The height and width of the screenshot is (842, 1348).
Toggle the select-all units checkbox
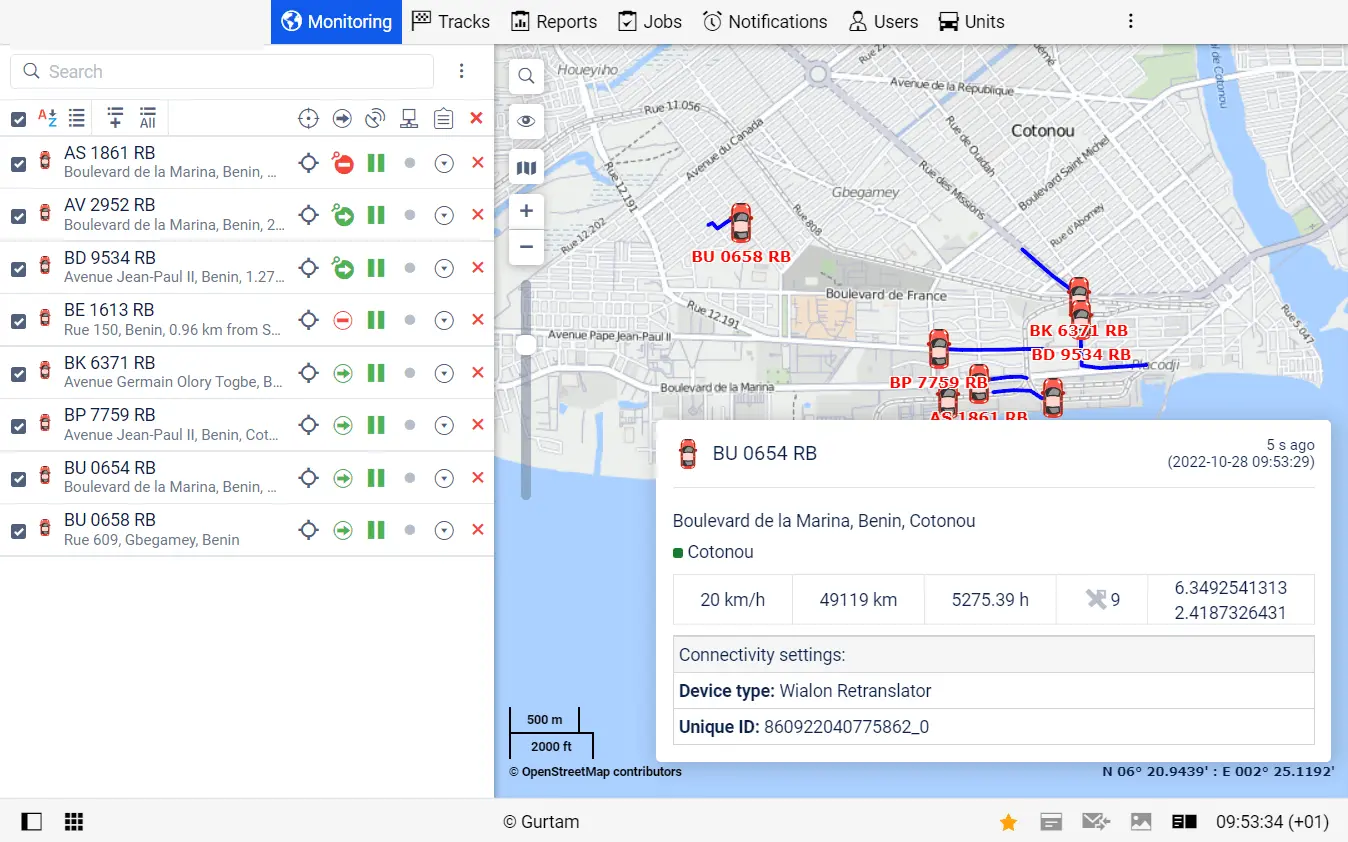[18, 119]
